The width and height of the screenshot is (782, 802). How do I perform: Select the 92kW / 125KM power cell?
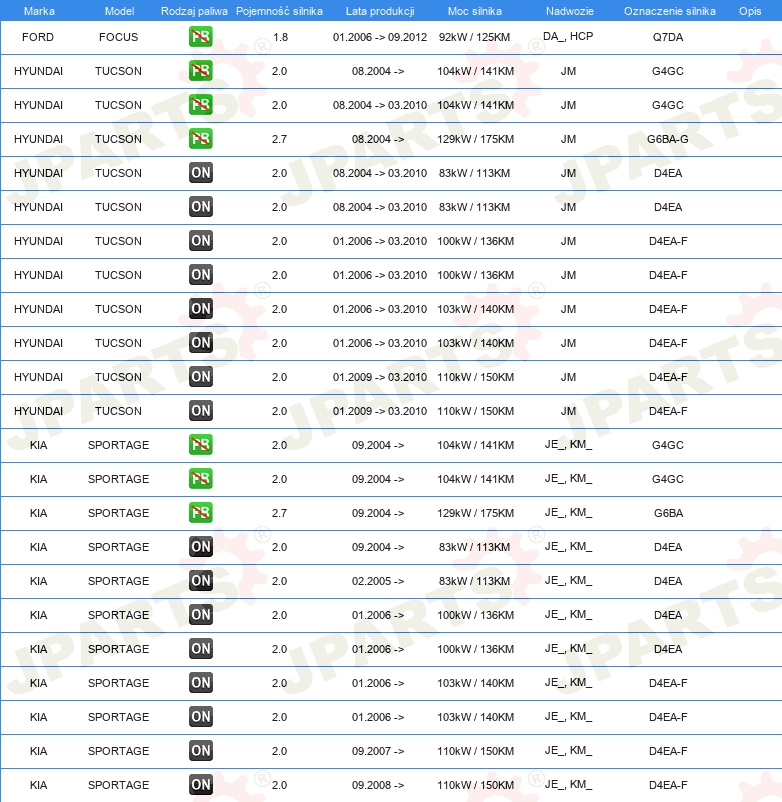point(475,37)
